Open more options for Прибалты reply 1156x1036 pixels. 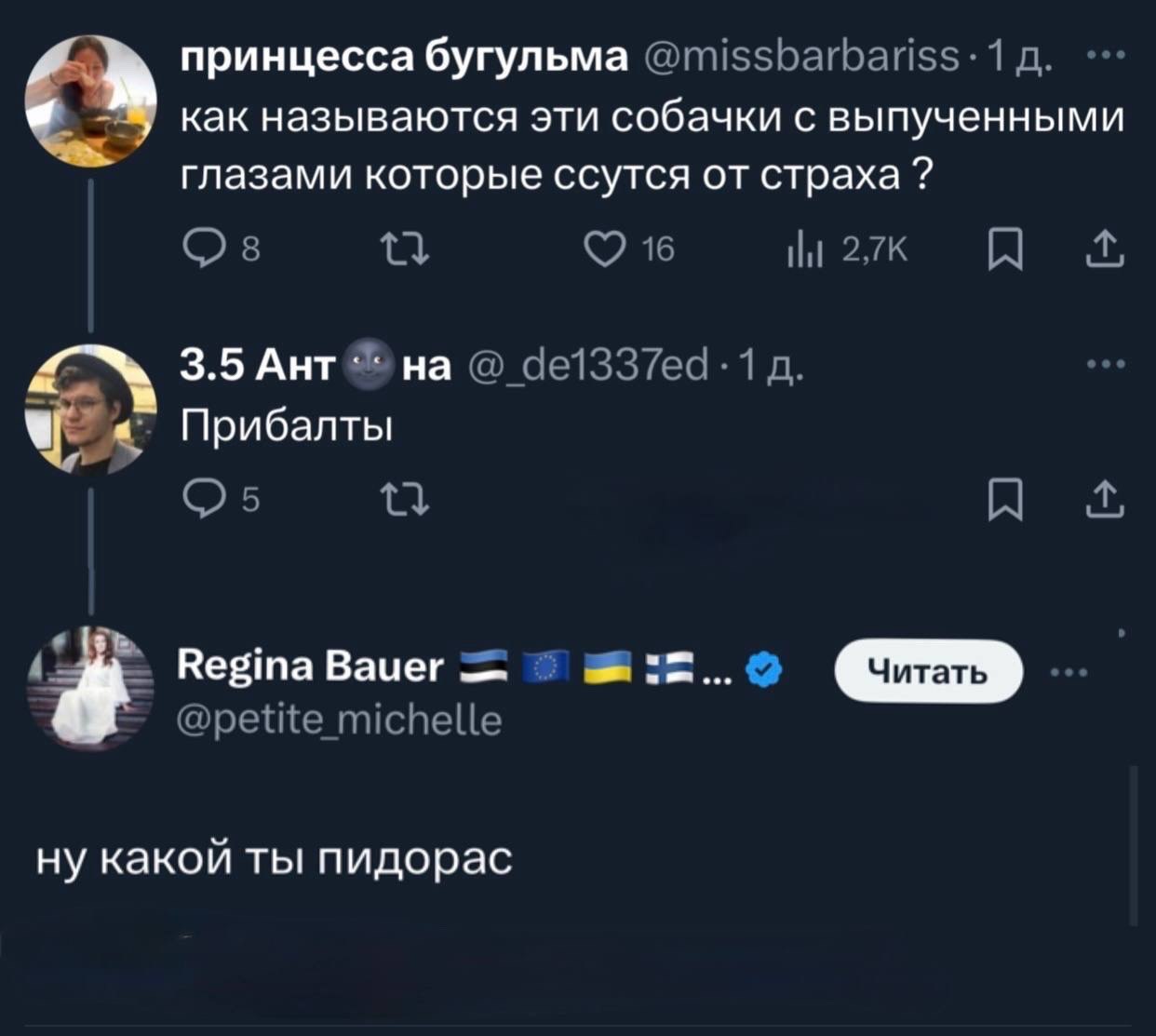[1106, 364]
